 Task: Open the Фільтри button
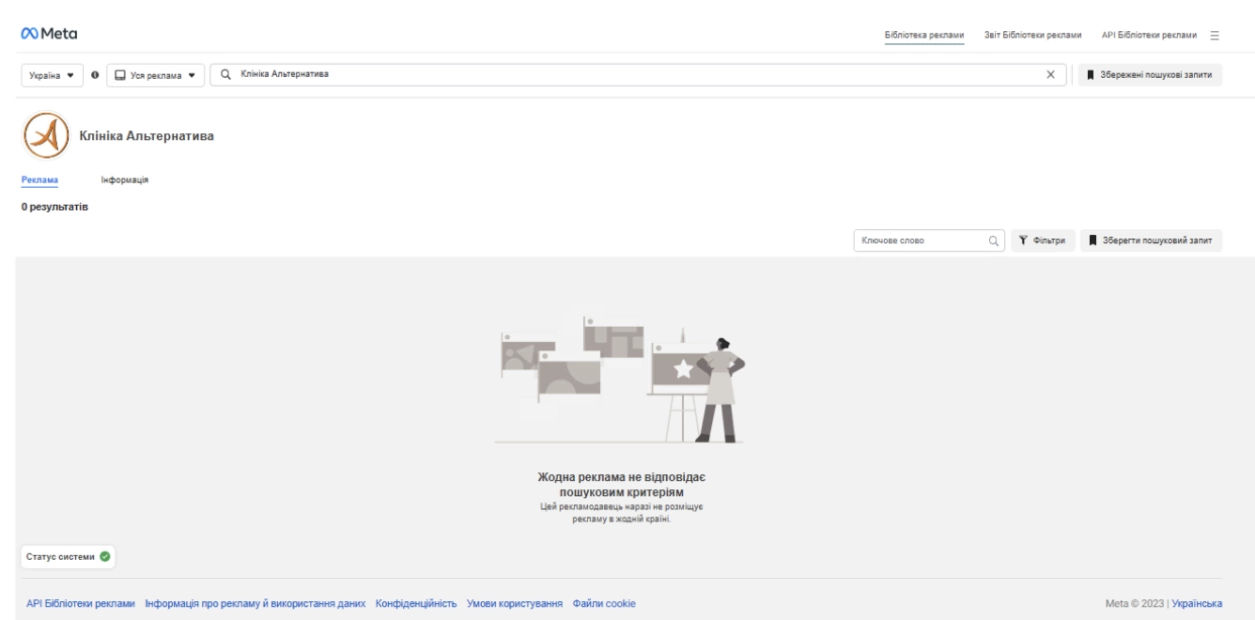[1043, 240]
